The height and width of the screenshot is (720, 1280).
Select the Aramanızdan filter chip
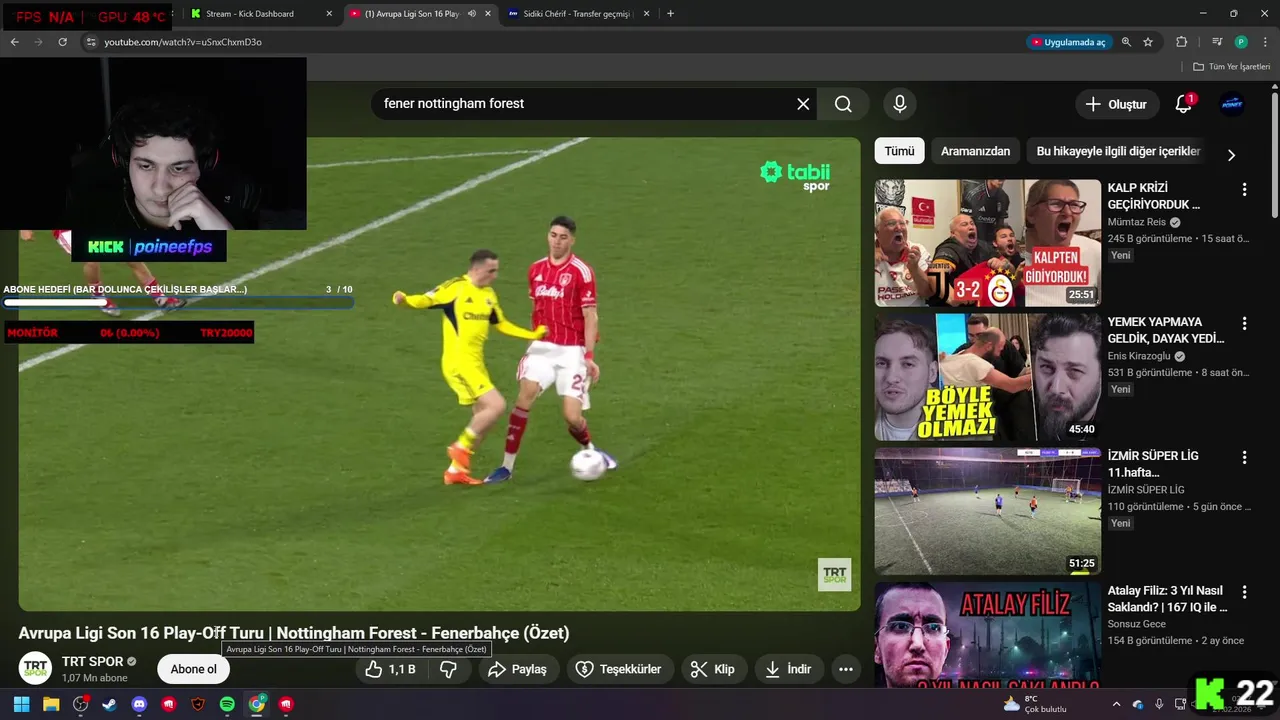click(975, 151)
